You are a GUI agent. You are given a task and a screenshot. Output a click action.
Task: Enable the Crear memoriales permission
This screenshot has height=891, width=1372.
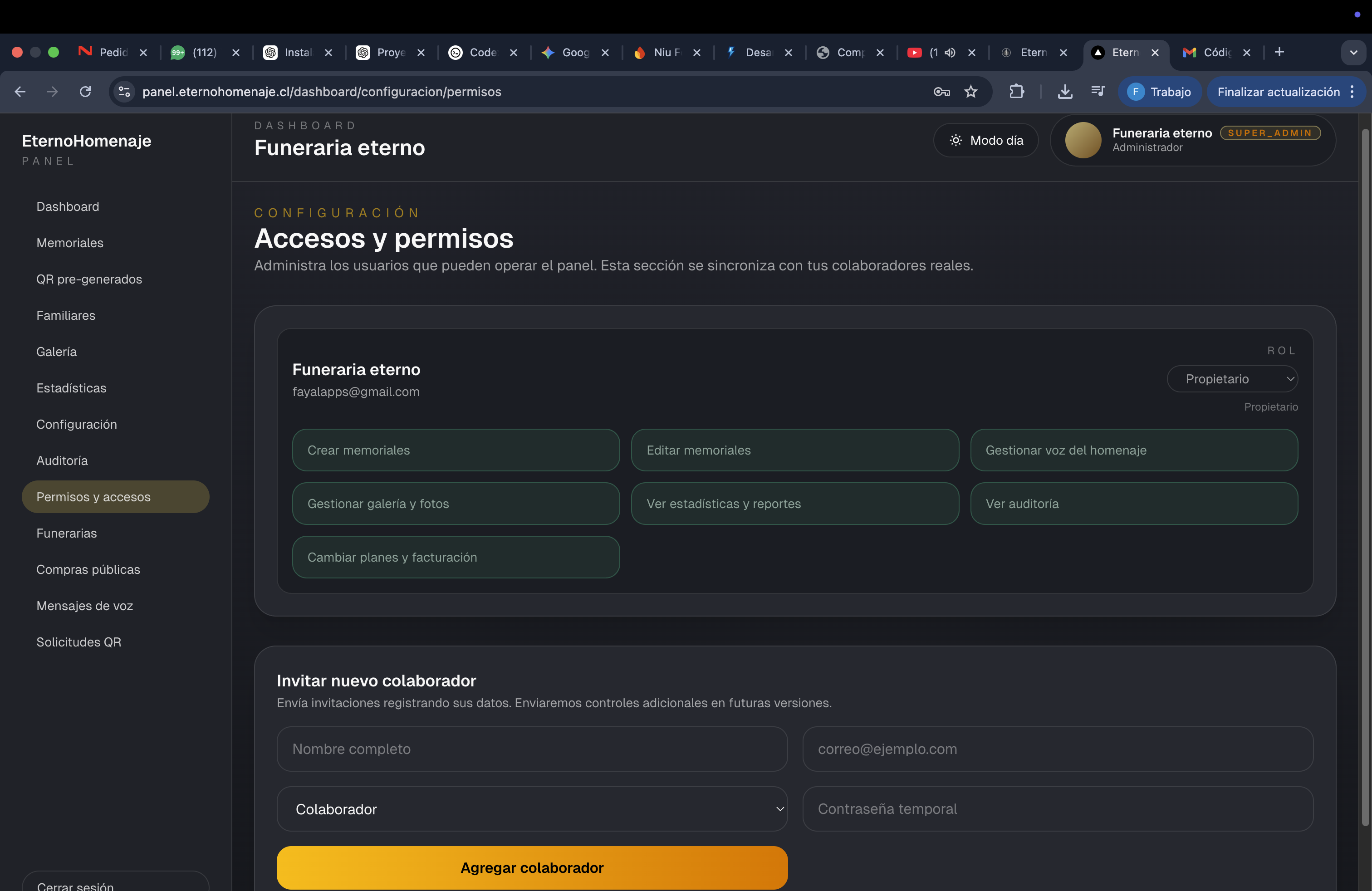click(x=456, y=450)
